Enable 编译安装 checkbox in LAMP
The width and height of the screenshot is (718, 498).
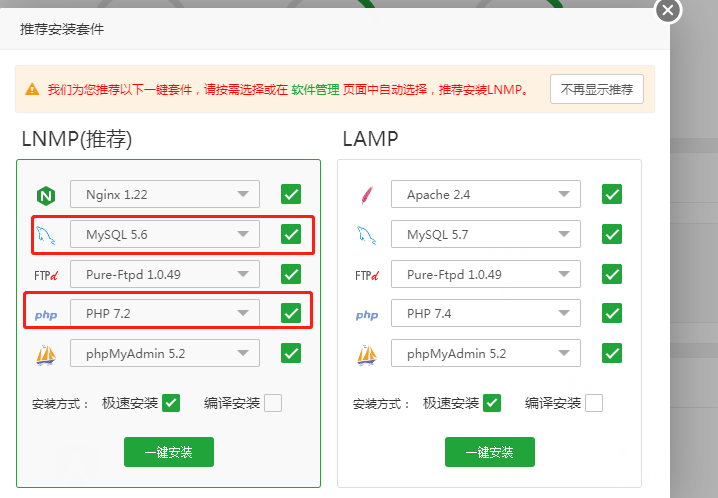coord(594,403)
